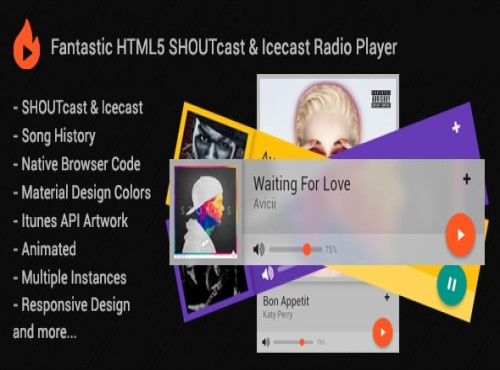Click the white speaker on purple card
The image size is (500, 370).
[268, 274]
